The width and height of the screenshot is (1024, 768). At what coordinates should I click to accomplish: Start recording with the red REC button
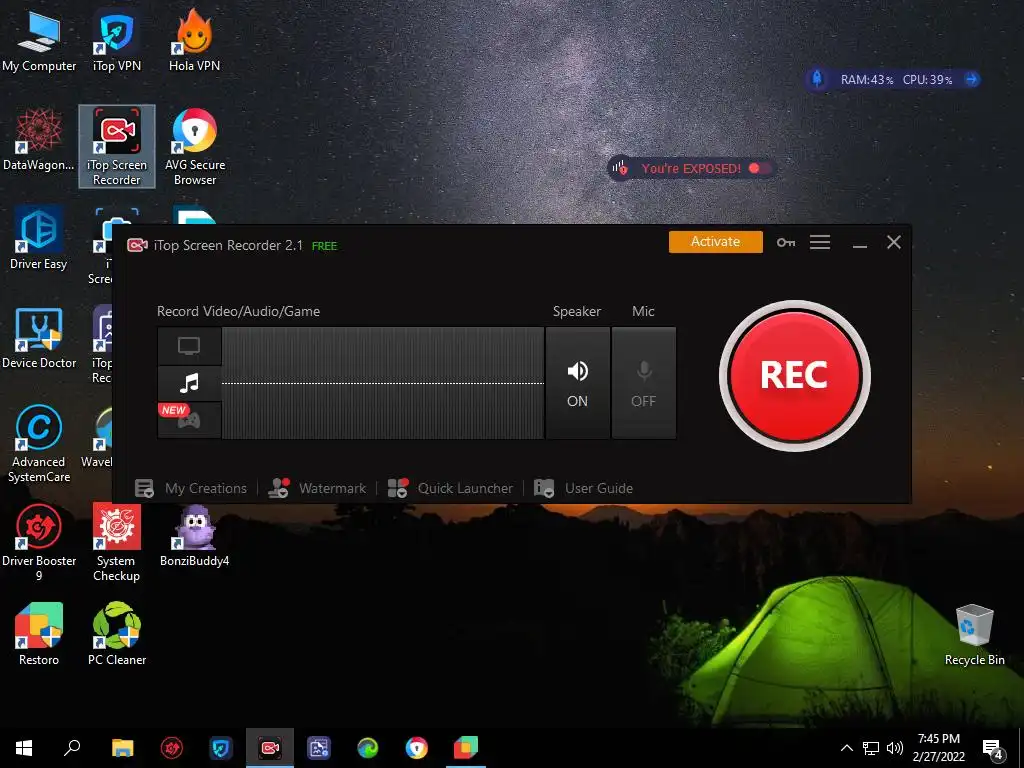tap(794, 376)
